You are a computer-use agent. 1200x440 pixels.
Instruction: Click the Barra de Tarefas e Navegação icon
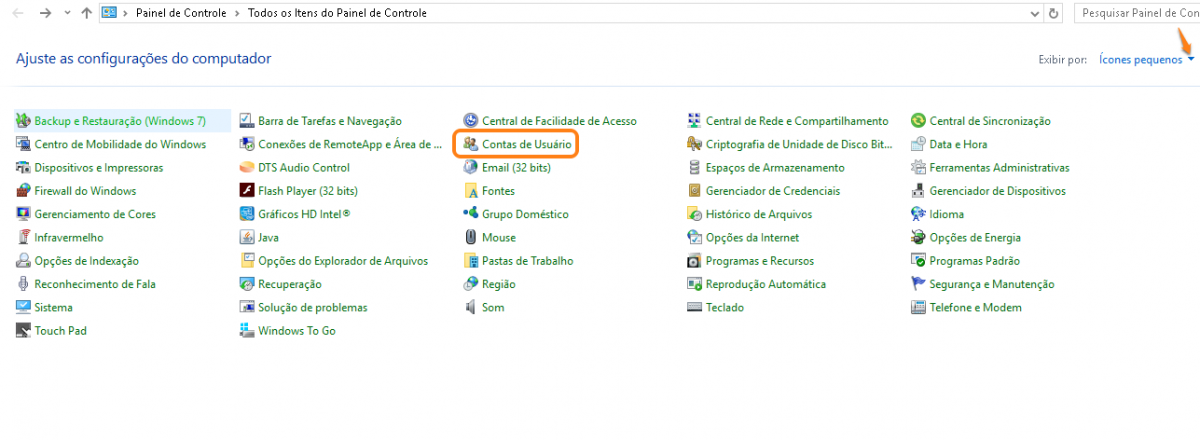(x=248, y=121)
